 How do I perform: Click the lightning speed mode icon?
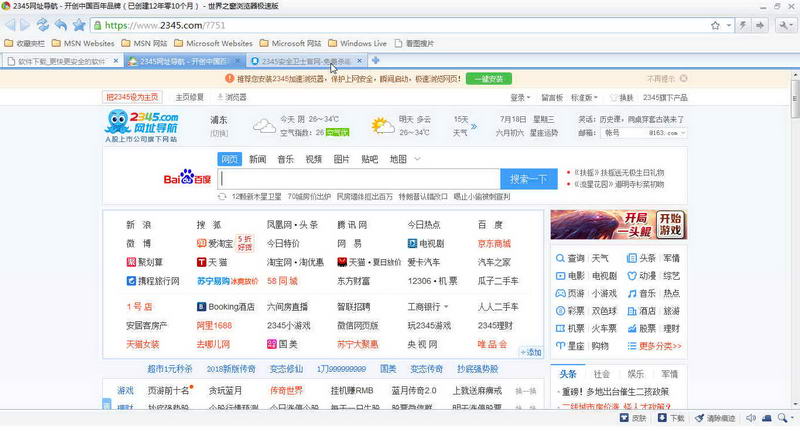click(x=743, y=26)
